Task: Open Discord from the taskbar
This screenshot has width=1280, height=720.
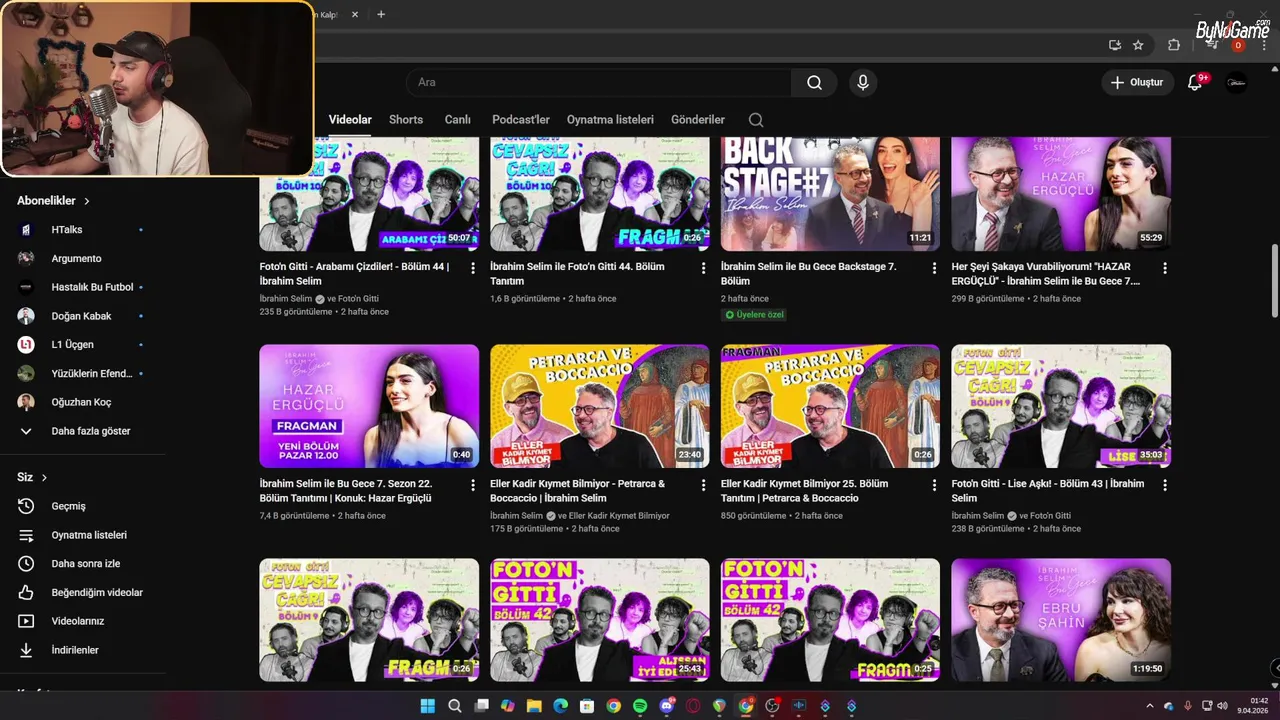Action: (667, 706)
